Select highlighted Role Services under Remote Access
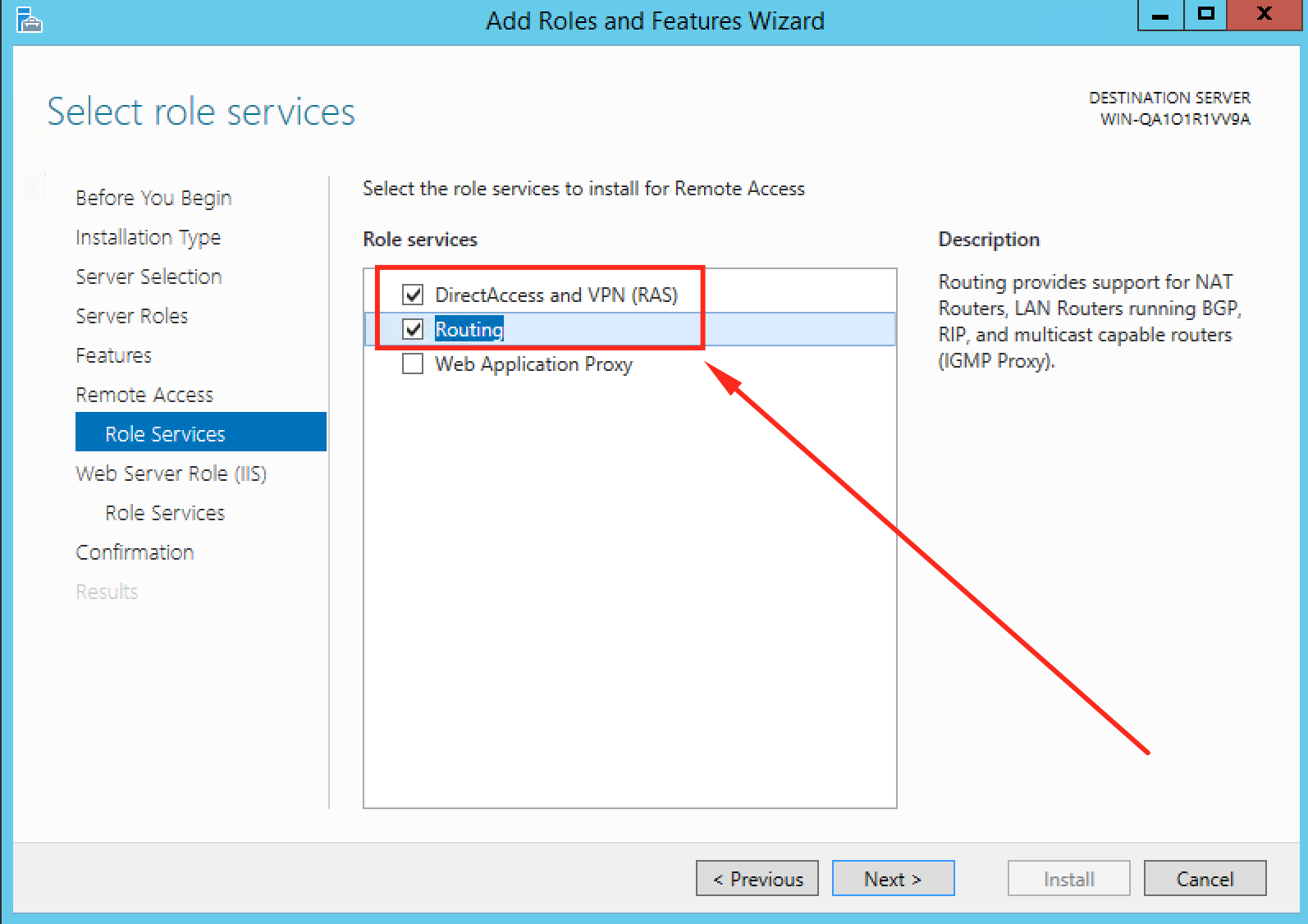The width and height of the screenshot is (1308, 924). (201, 432)
